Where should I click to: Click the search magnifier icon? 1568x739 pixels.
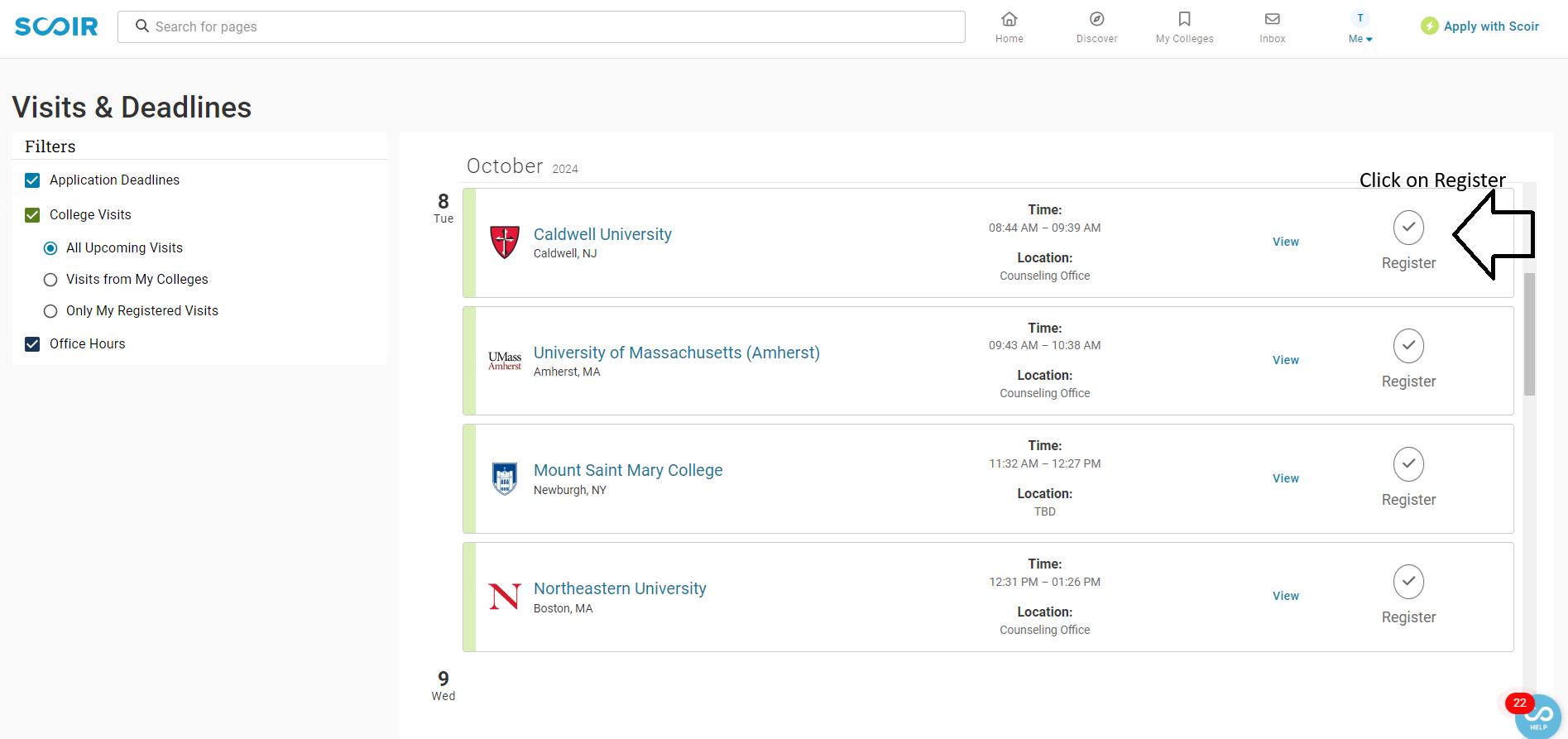pos(142,26)
